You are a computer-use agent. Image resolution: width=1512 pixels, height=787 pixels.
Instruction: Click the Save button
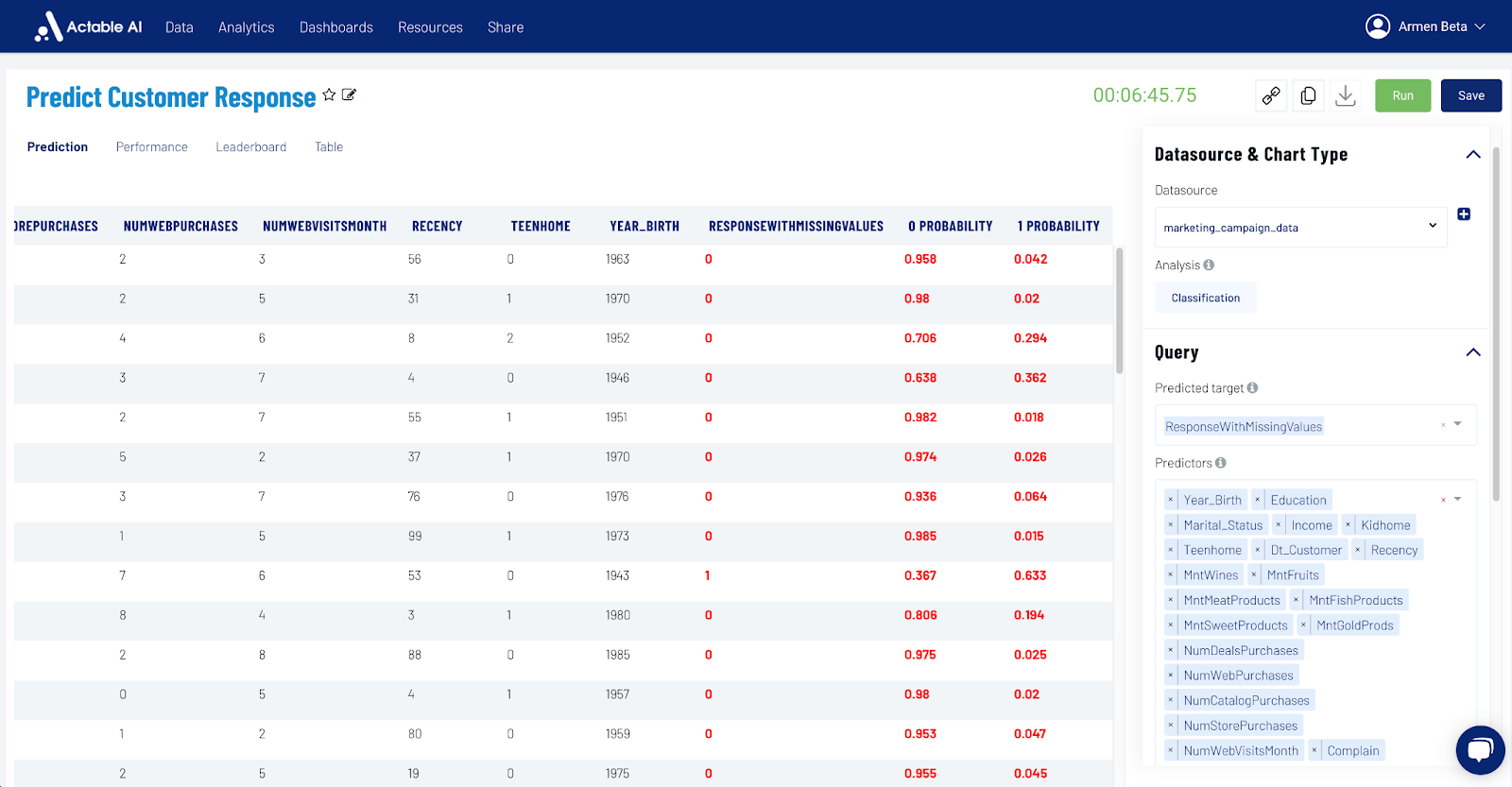1471,95
